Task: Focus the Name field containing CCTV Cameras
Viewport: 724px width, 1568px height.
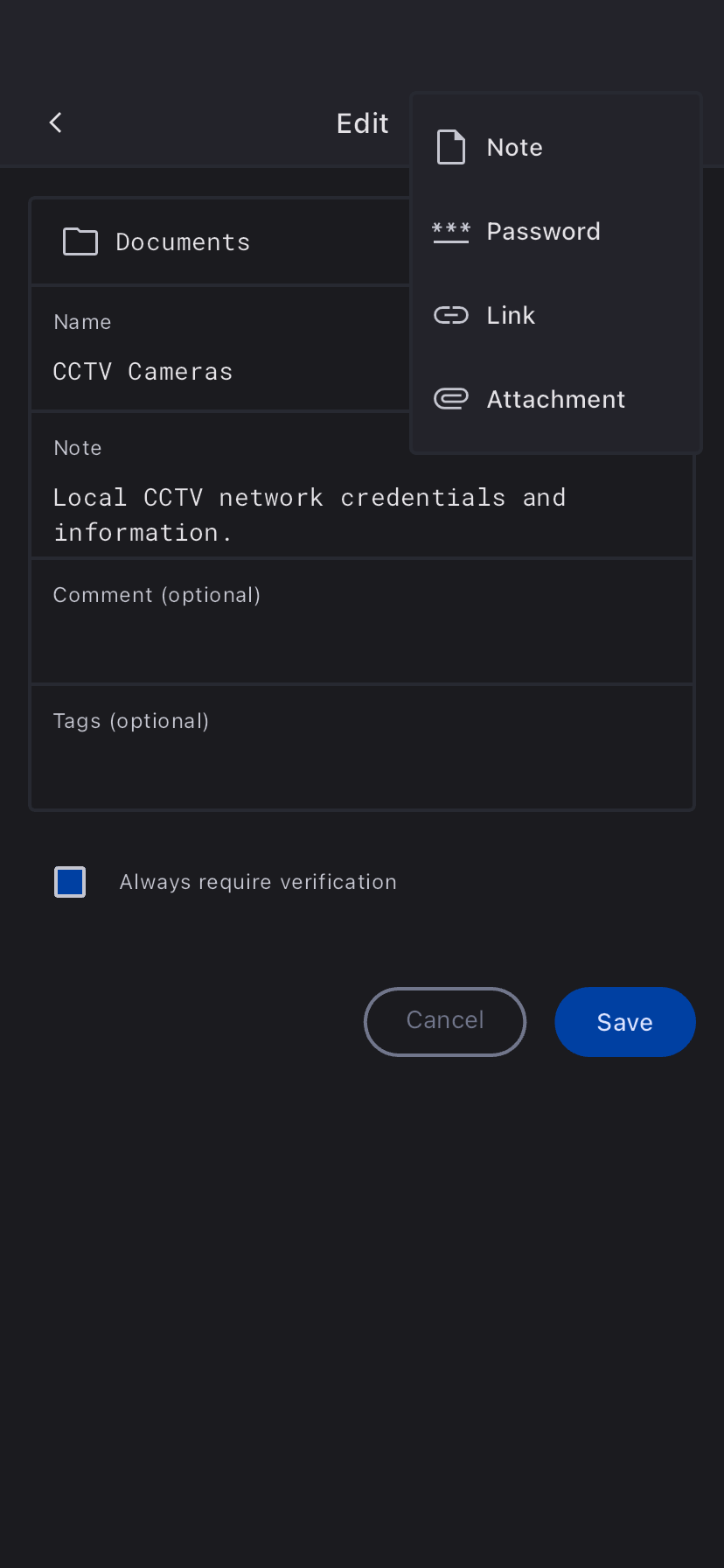Action: point(219,372)
